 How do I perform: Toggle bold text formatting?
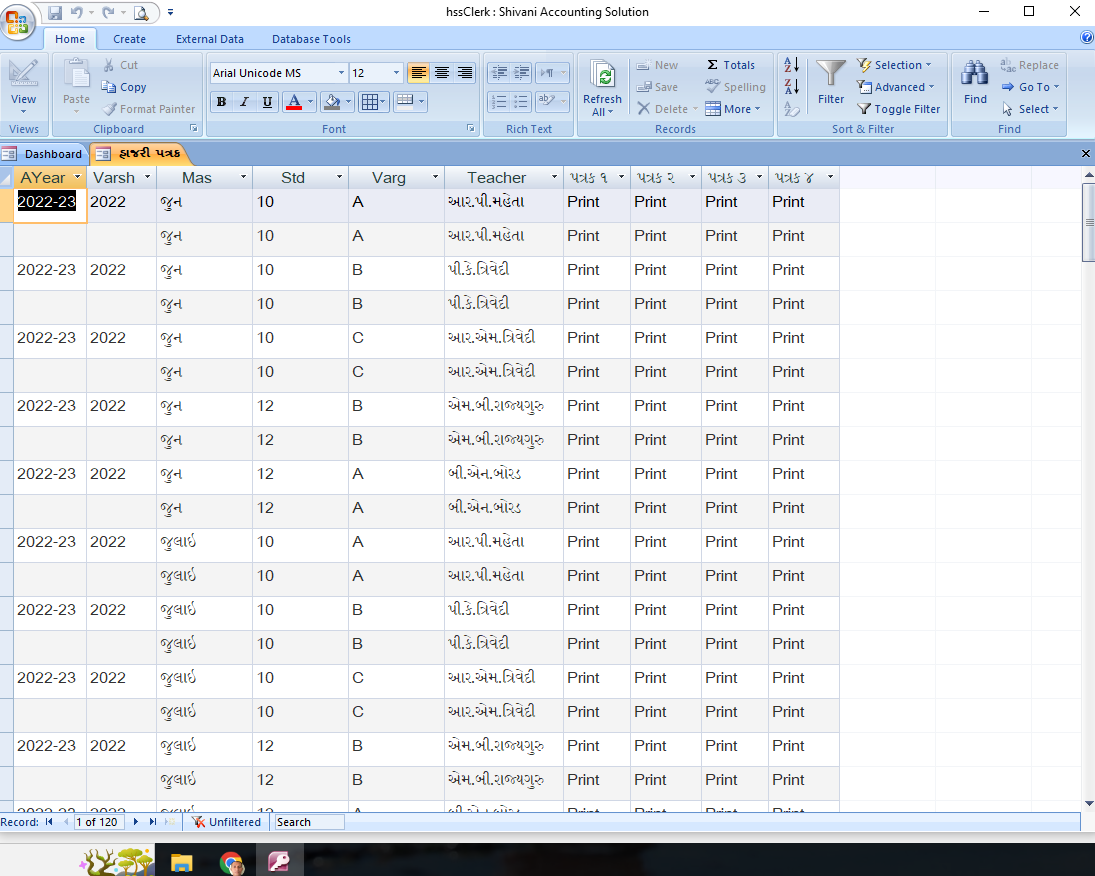tap(221, 102)
